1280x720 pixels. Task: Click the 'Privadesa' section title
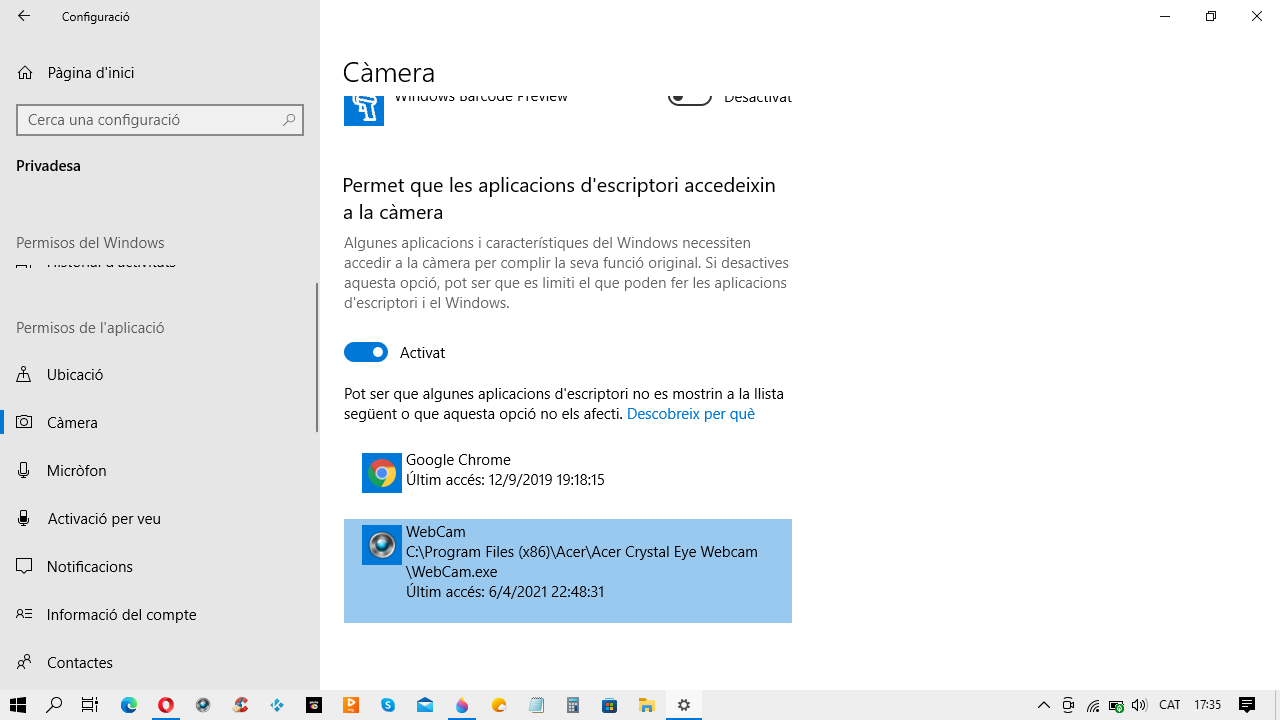tap(48, 165)
